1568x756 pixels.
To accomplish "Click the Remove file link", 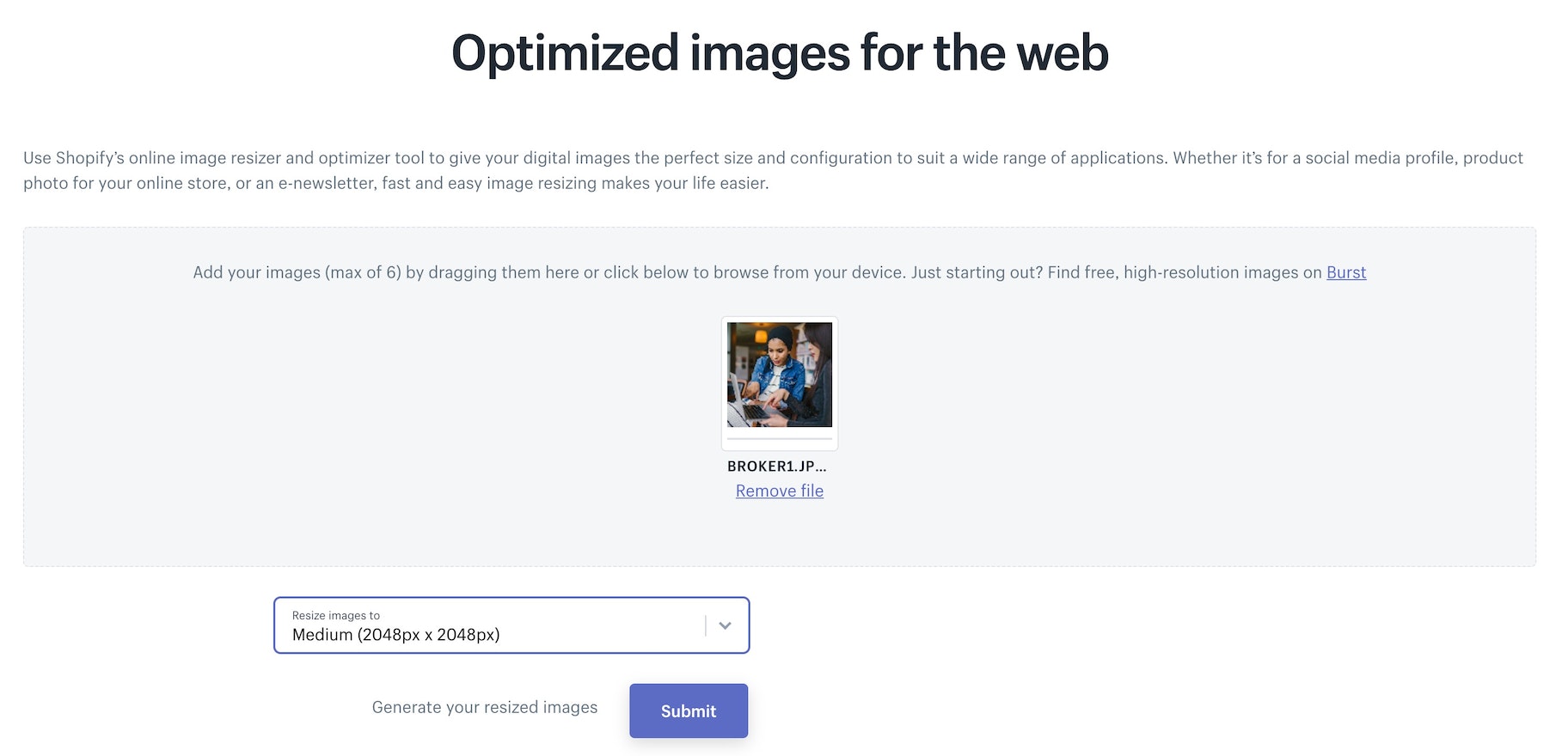I will pos(779,491).
